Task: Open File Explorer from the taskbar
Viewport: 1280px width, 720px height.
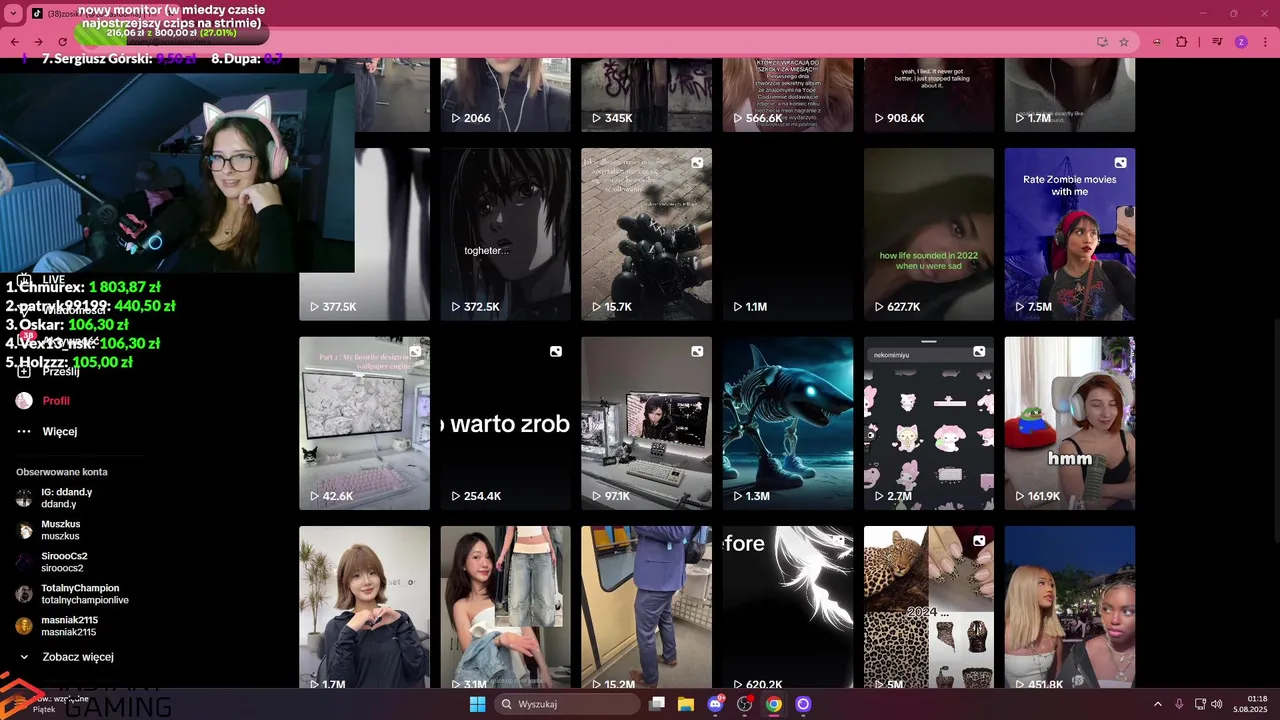Action: (686, 704)
